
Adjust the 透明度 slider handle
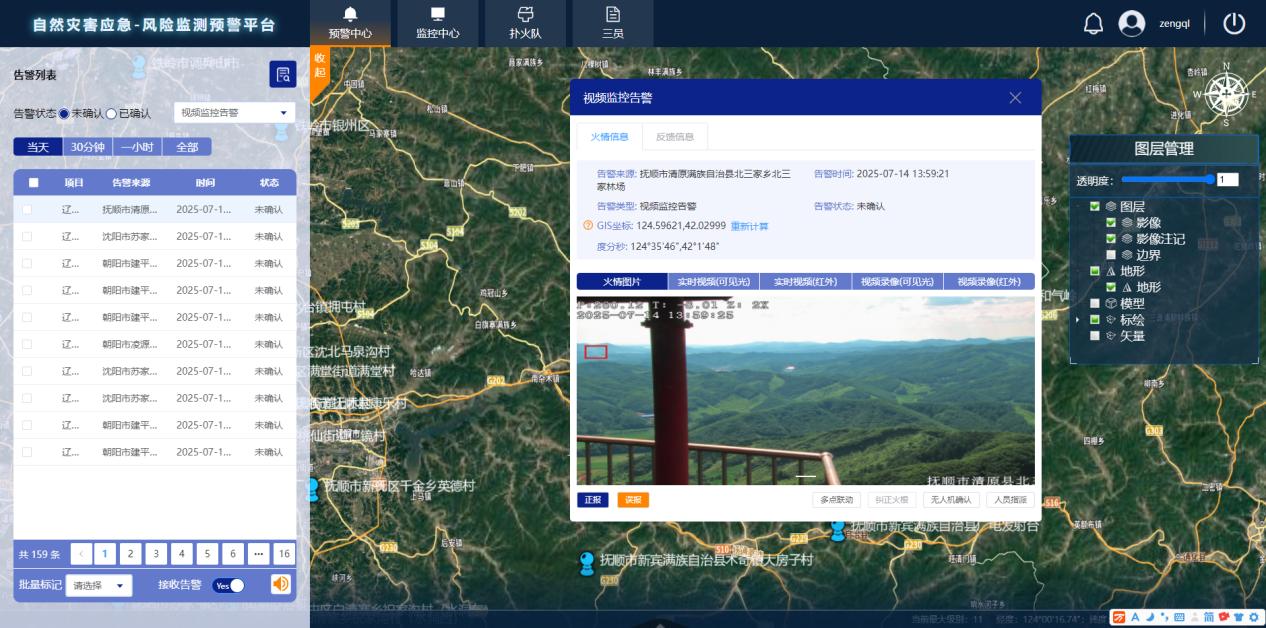click(x=1209, y=180)
